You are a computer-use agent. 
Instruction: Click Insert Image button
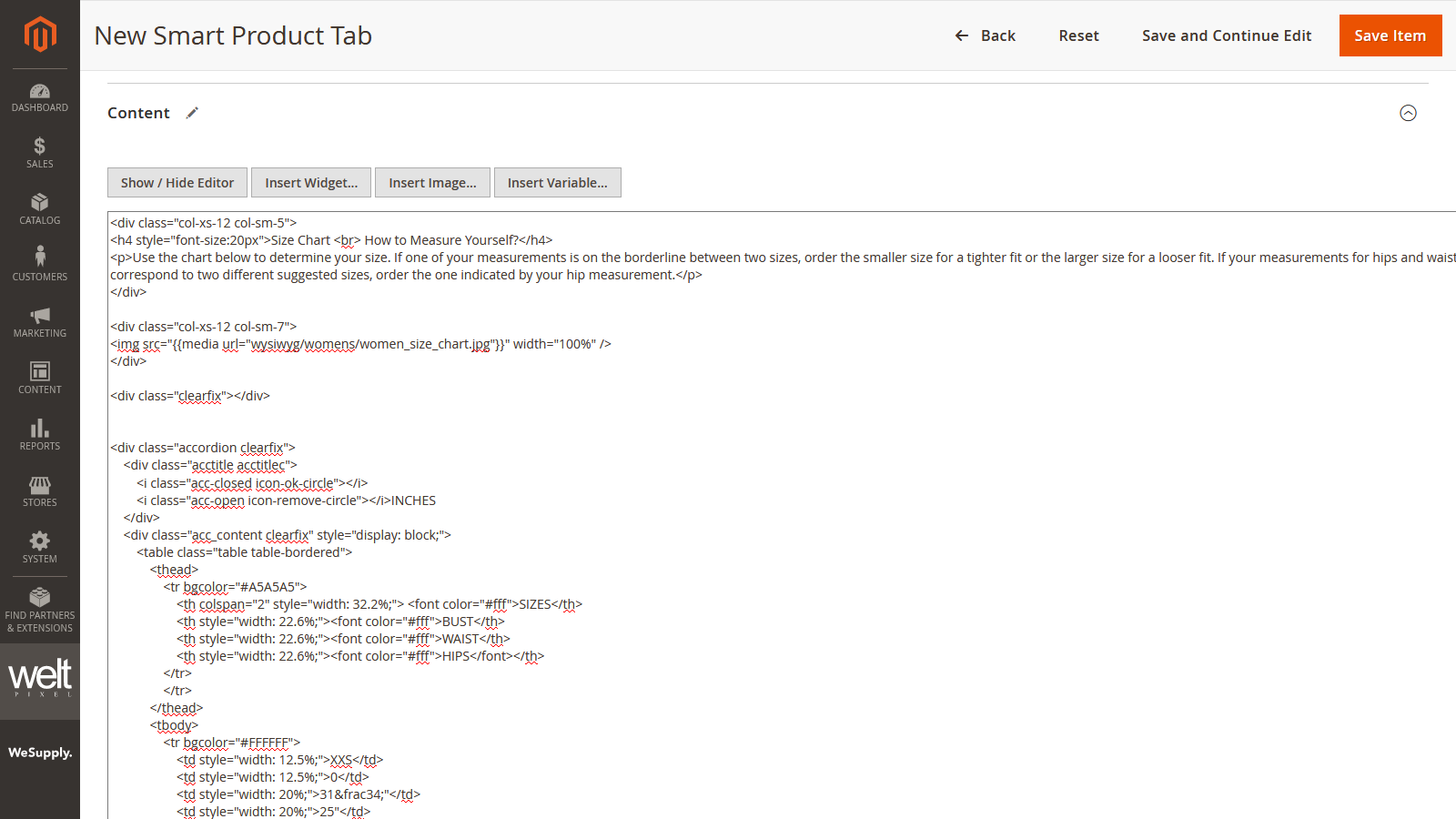pos(432,183)
